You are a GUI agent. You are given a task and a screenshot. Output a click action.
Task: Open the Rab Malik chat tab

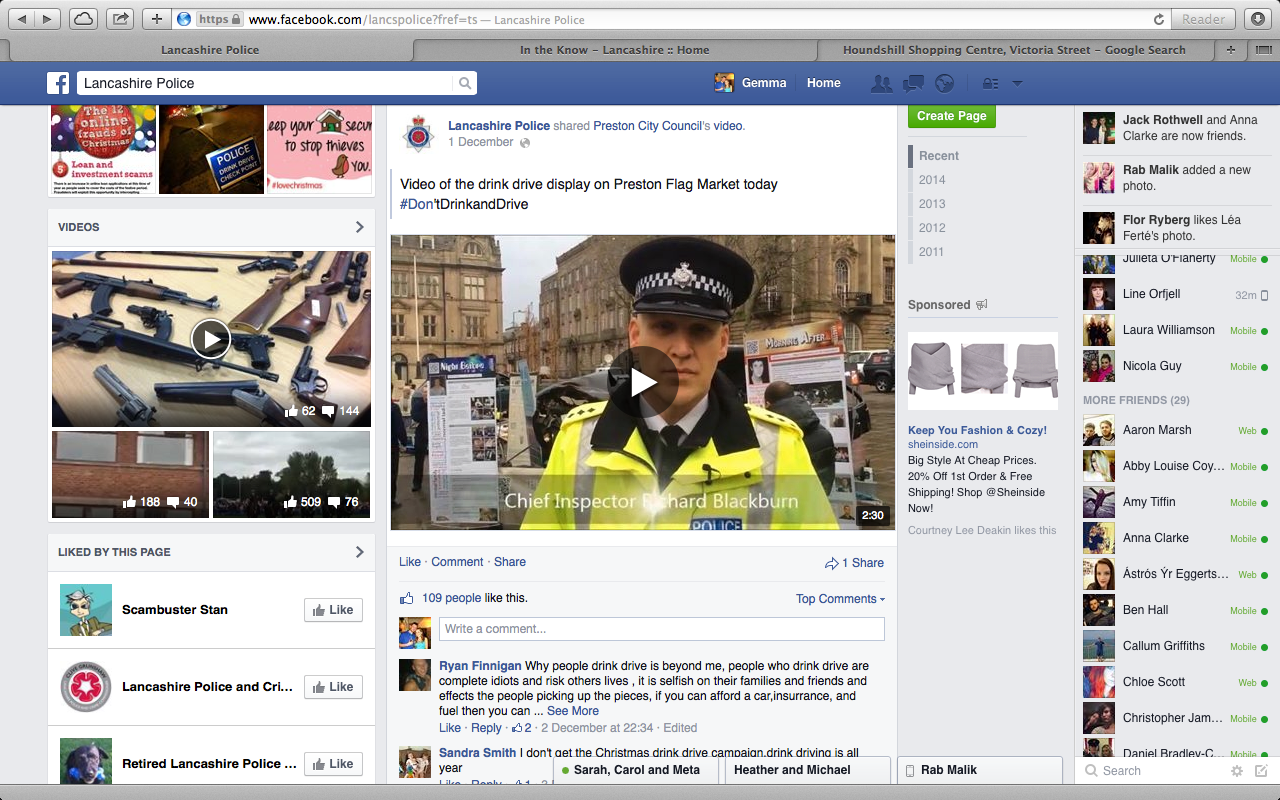pos(980,770)
